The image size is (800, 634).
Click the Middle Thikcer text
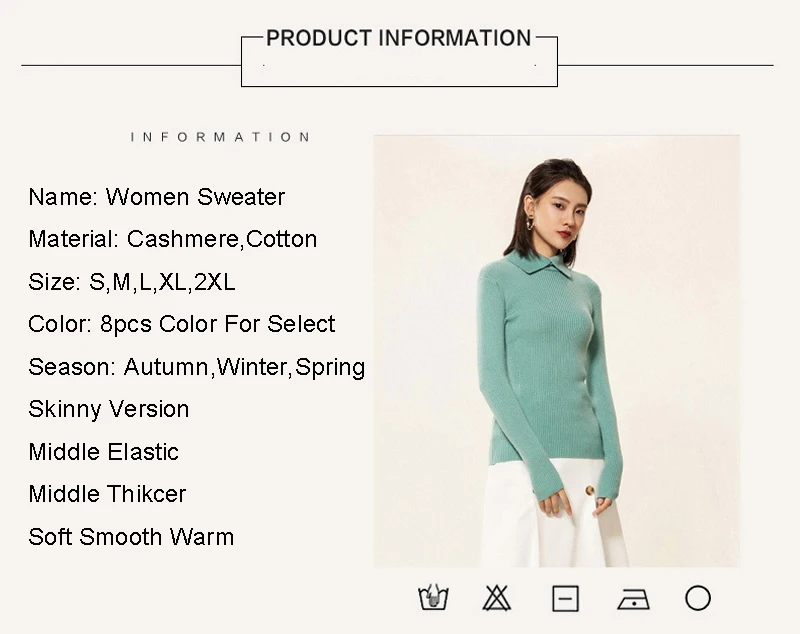click(x=107, y=494)
